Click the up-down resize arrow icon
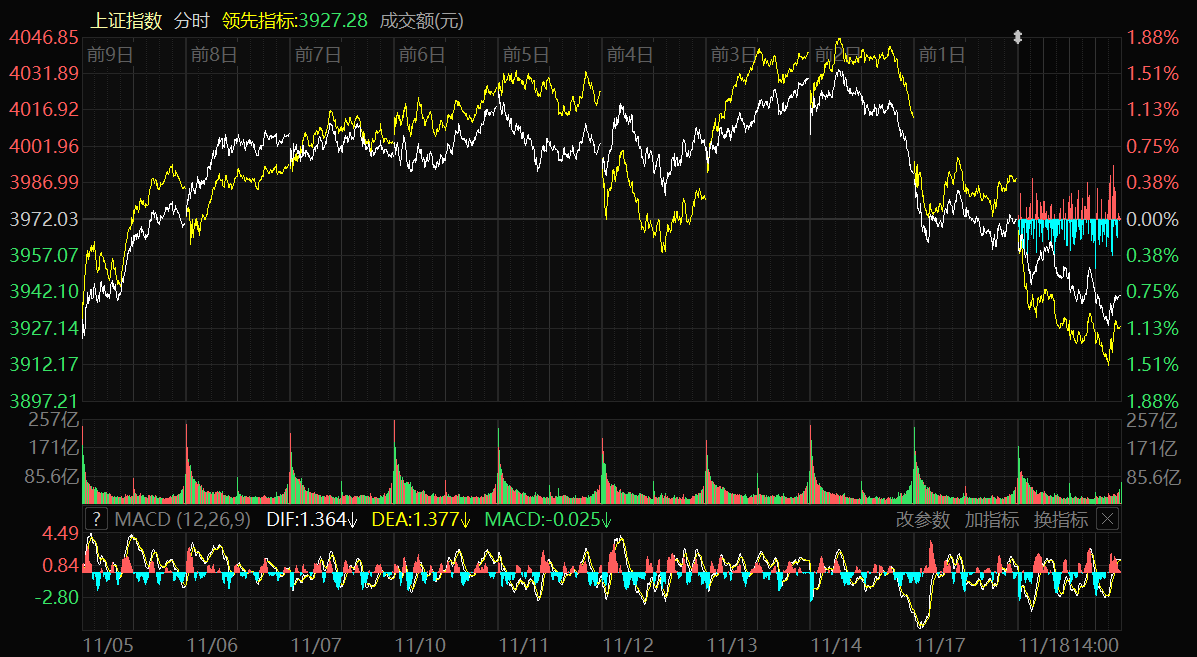The height and width of the screenshot is (657, 1197). pos(1018,37)
